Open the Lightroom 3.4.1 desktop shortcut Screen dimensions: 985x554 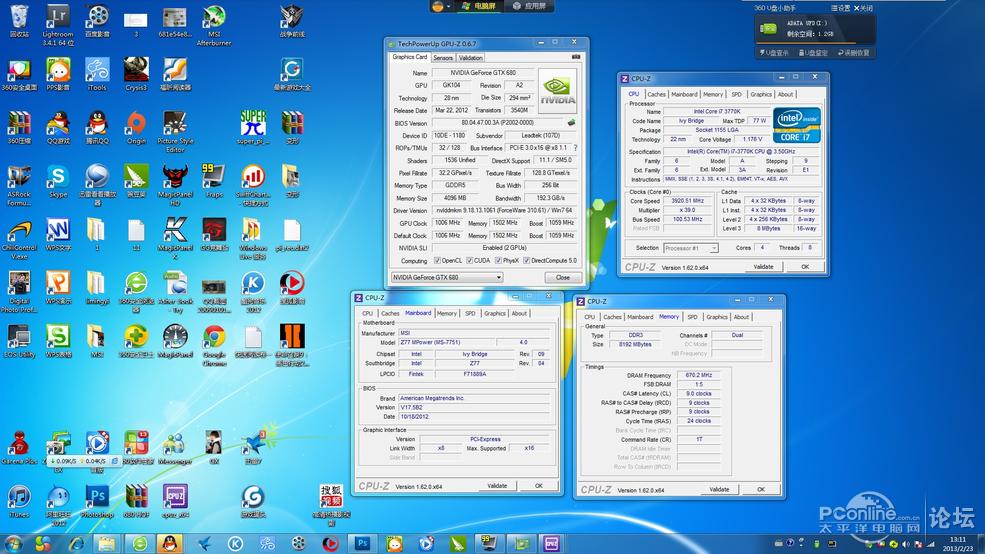click(x=58, y=25)
